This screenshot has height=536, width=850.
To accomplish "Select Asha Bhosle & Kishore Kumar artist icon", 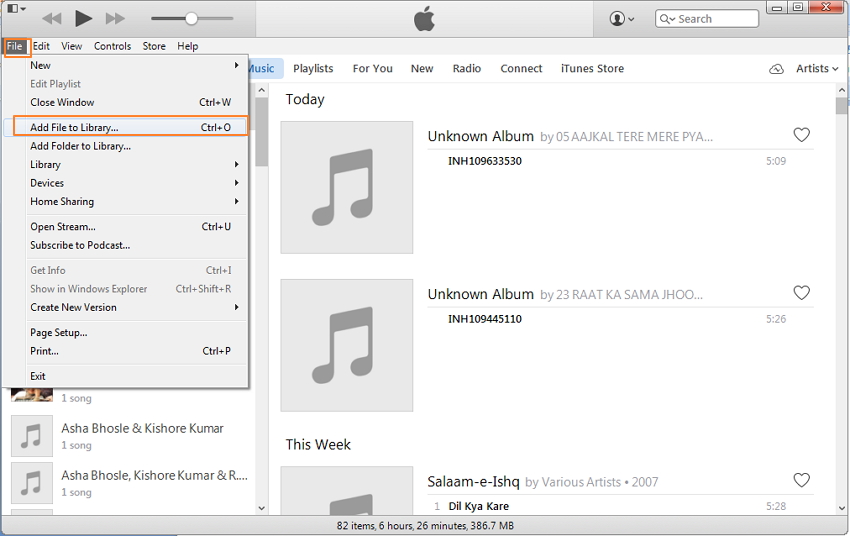I will pos(32,436).
